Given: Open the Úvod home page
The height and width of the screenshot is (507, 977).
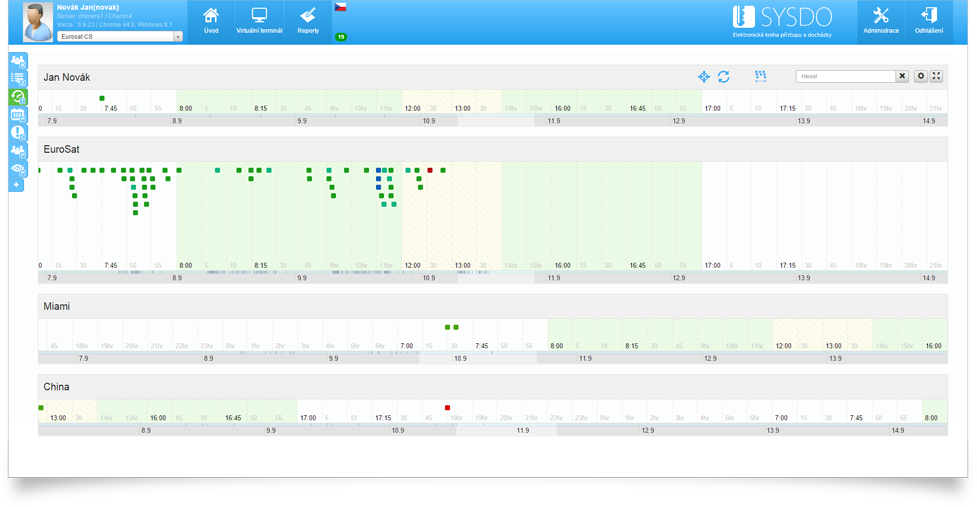Looking at the screenshot, I should pyautogui.click(x=211, y=21).
